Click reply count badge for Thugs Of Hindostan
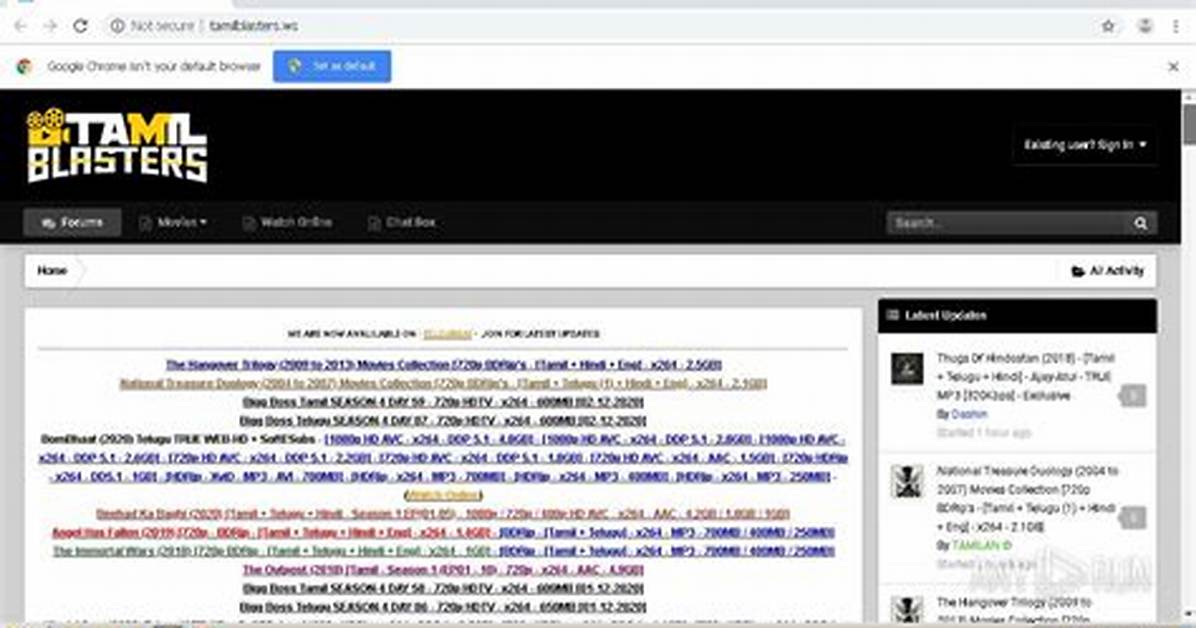Viewport: 1196px width, 628px height. click(1133, 395)
